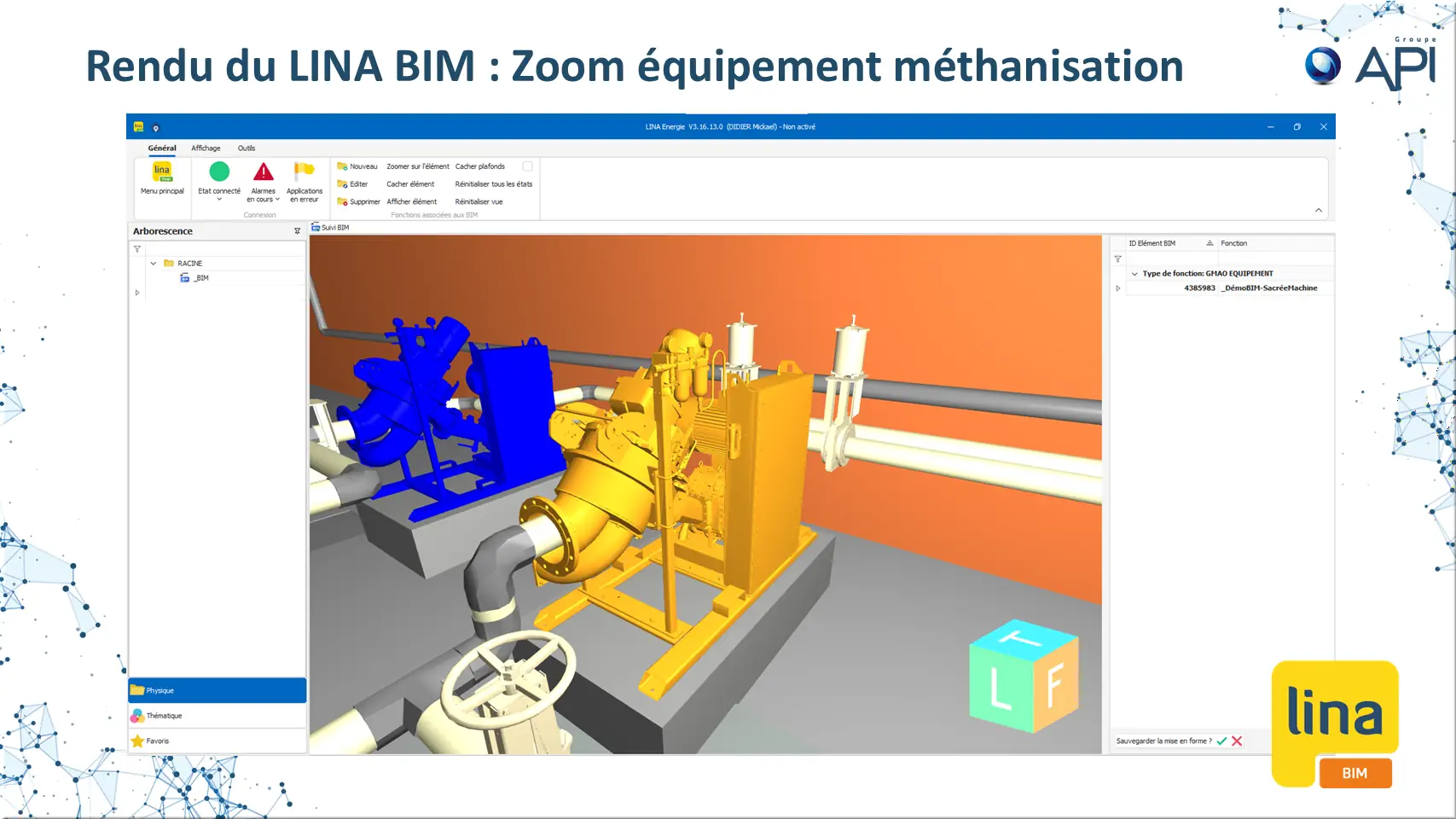Screen dimensions: 1456x819
Task: Click the Editer folder icon
Action: tap(342, 184)
